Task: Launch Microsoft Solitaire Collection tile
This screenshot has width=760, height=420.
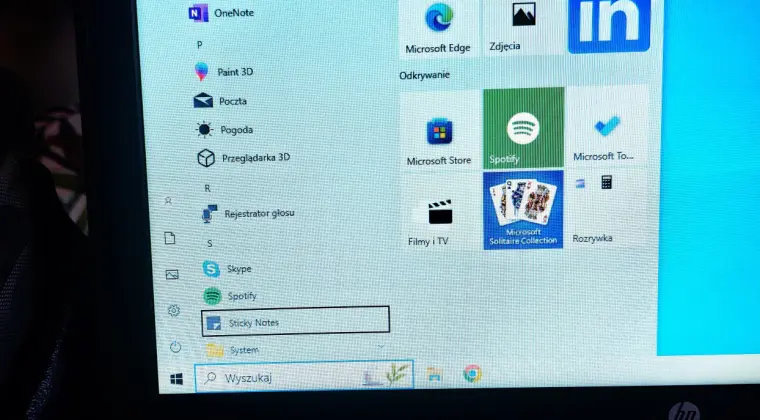Action: coord(523,210)
